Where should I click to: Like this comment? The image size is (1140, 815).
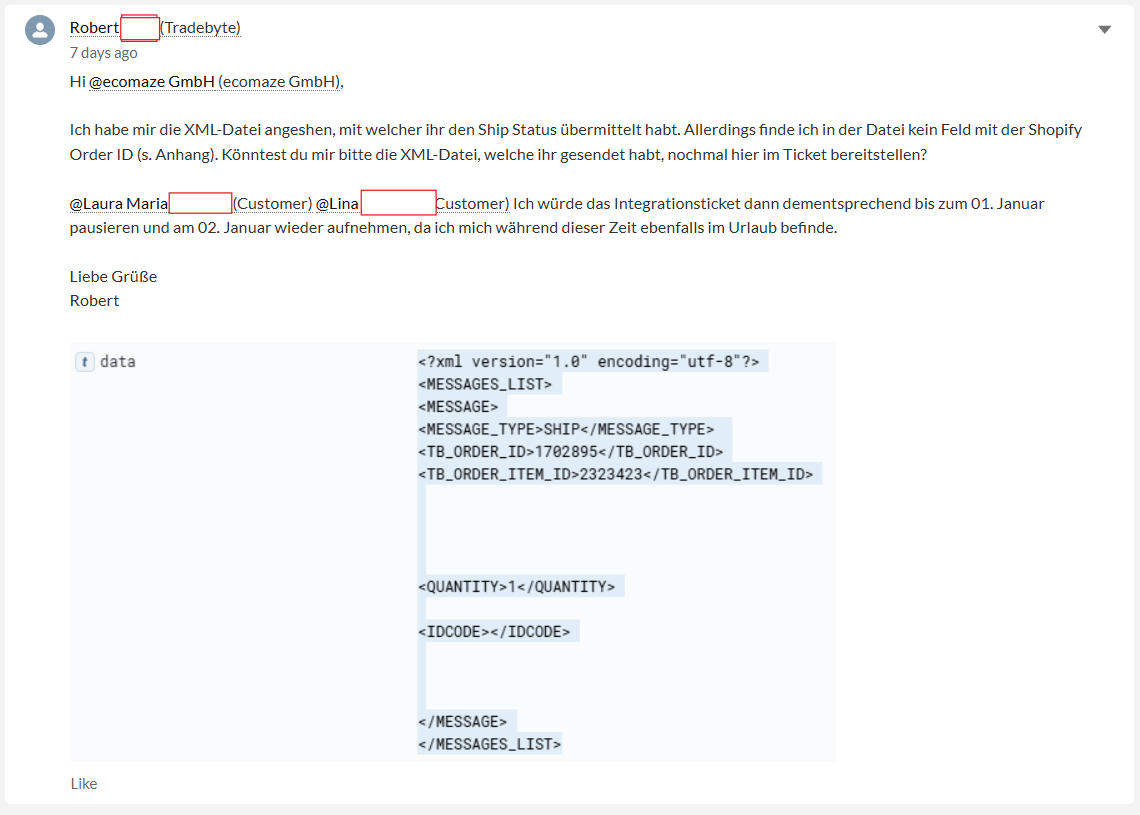[84, 783]
